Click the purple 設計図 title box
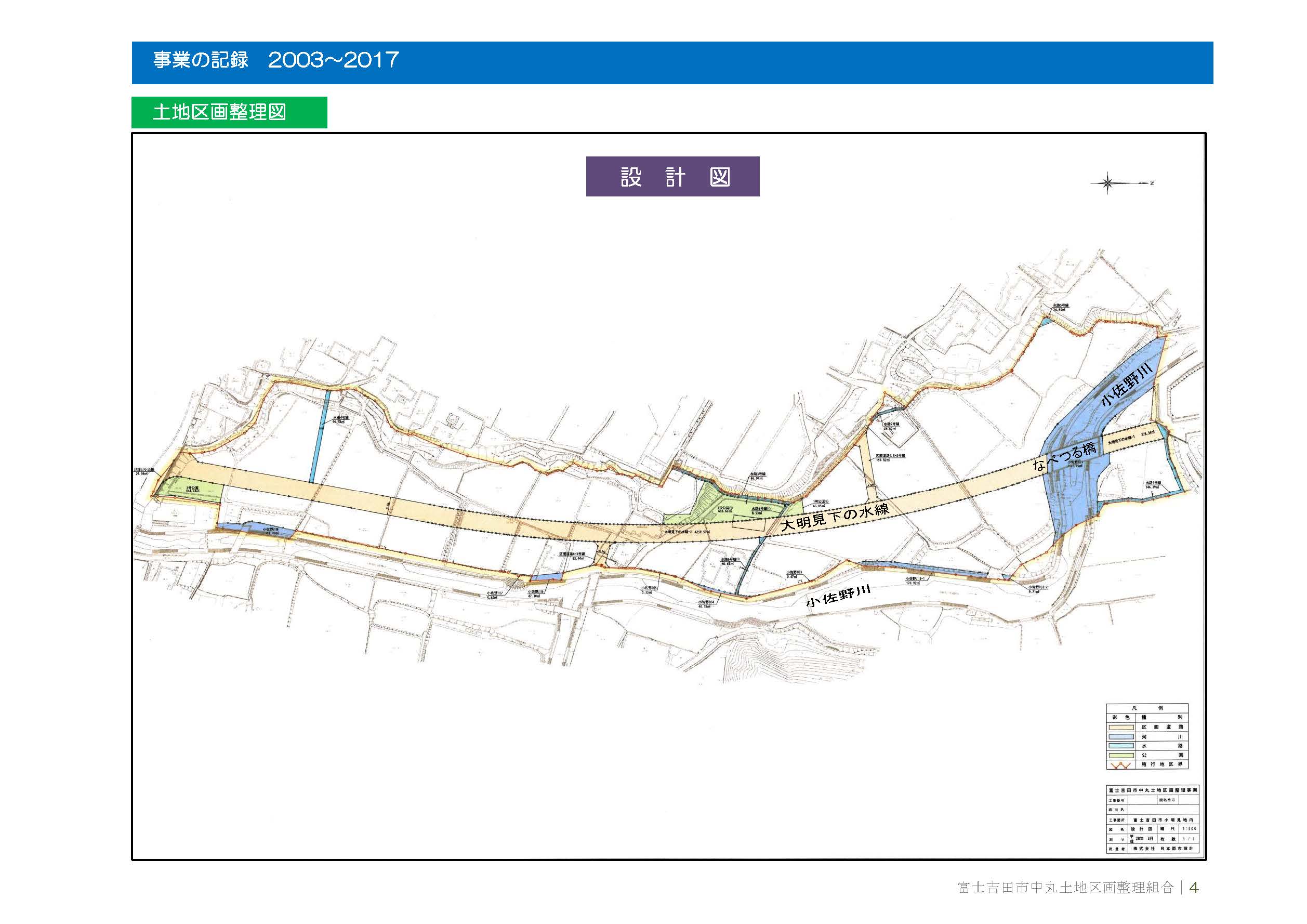This screenshot has width=1307, height=924. click(673, 177)
